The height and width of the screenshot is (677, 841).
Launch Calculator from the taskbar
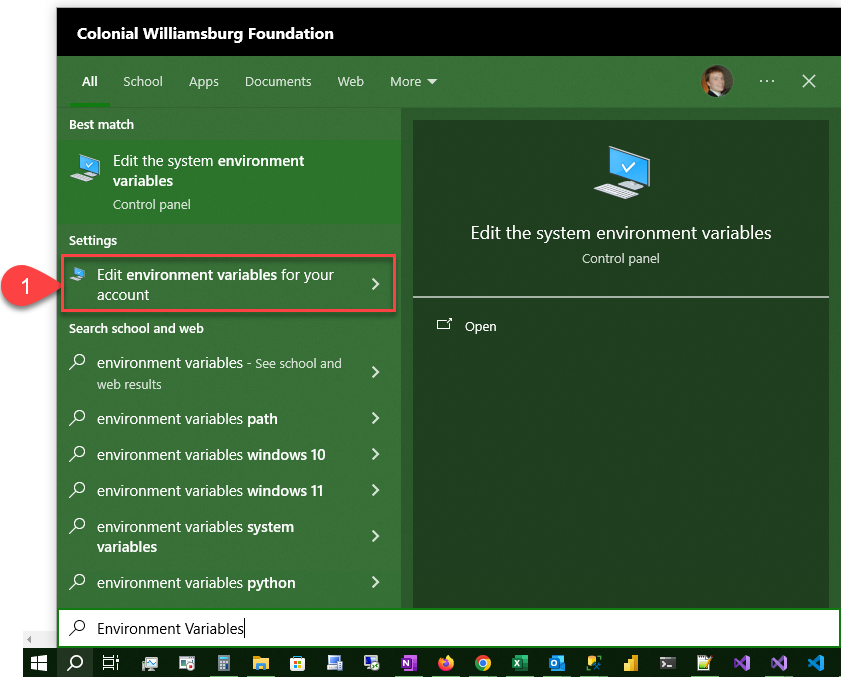click(x=224, y=664)
